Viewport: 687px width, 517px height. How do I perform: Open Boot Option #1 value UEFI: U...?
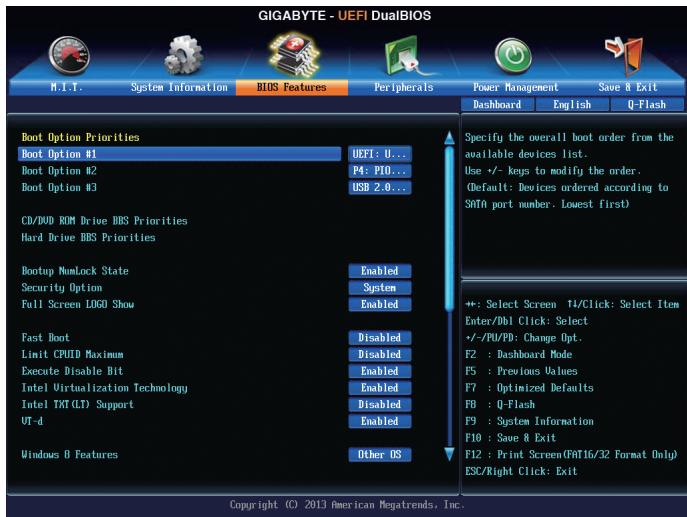[380, 154]
